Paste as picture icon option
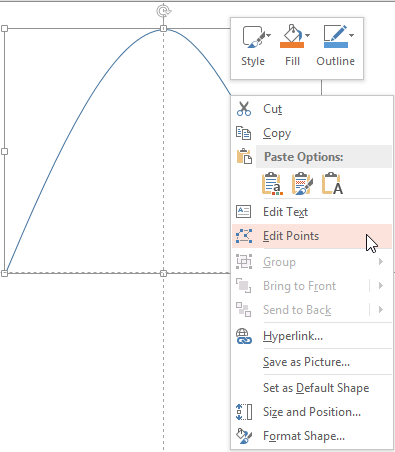 (302, 183)
